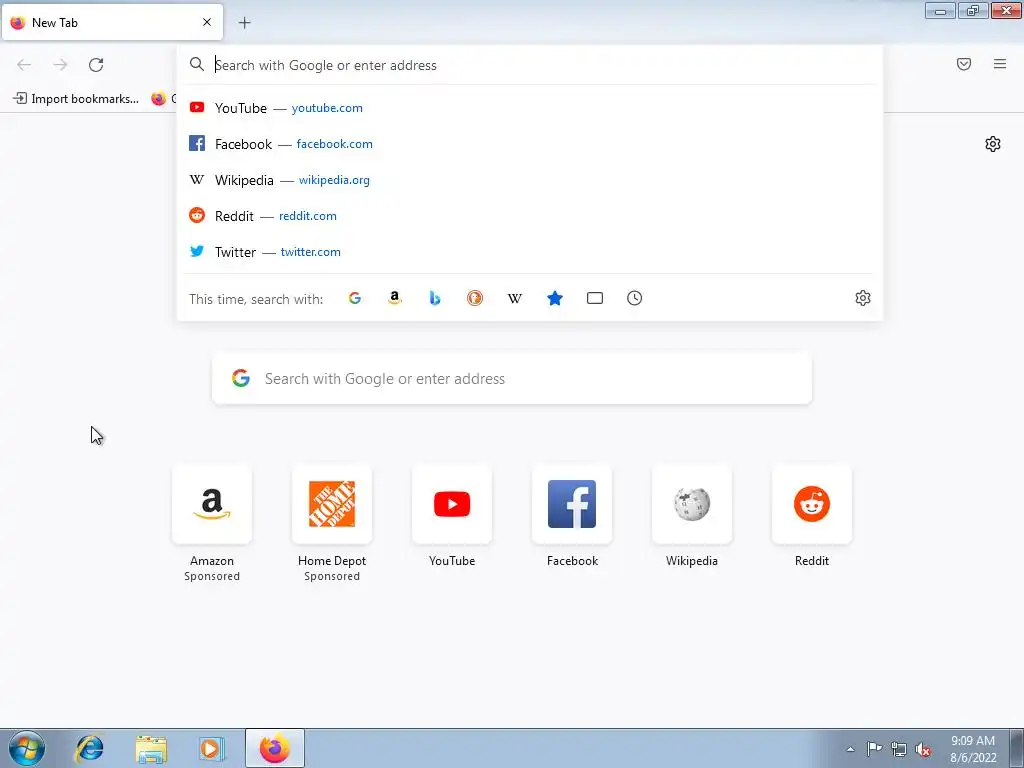Go back one page
The image size is (1024, 768).
[24, 65]
